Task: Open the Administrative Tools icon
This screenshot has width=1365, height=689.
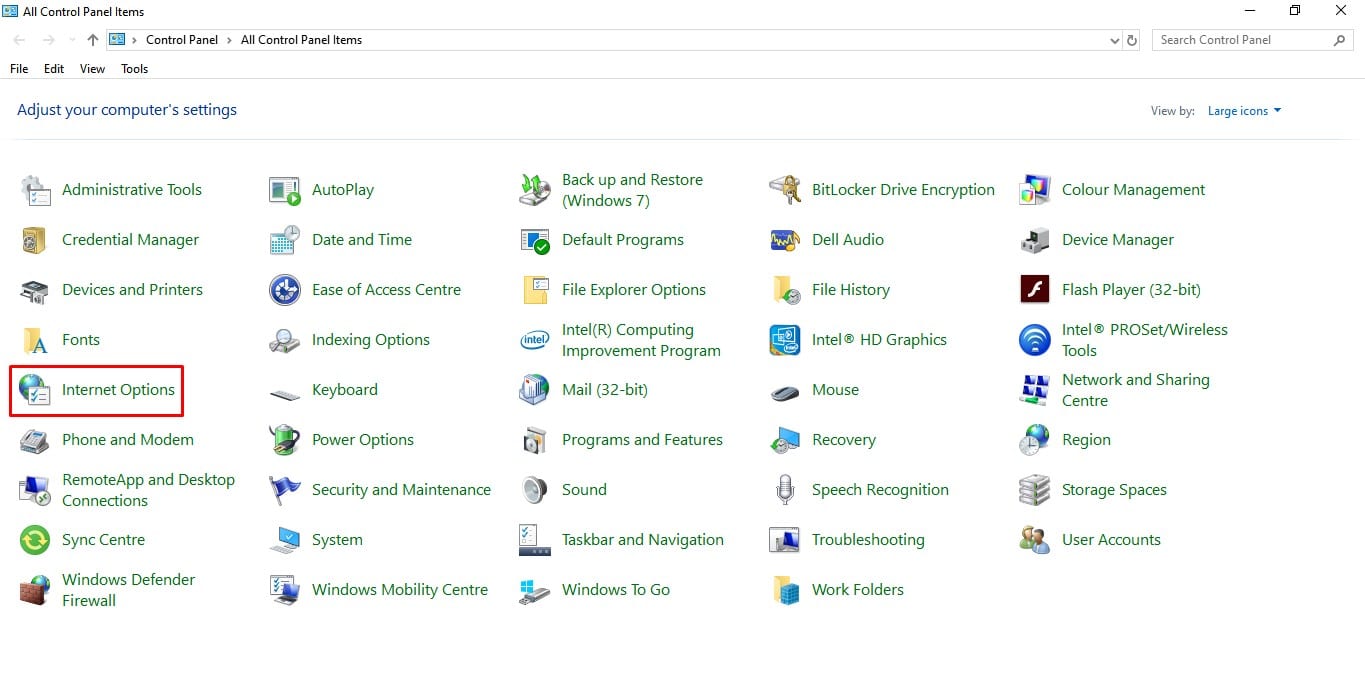Action: 35,190
